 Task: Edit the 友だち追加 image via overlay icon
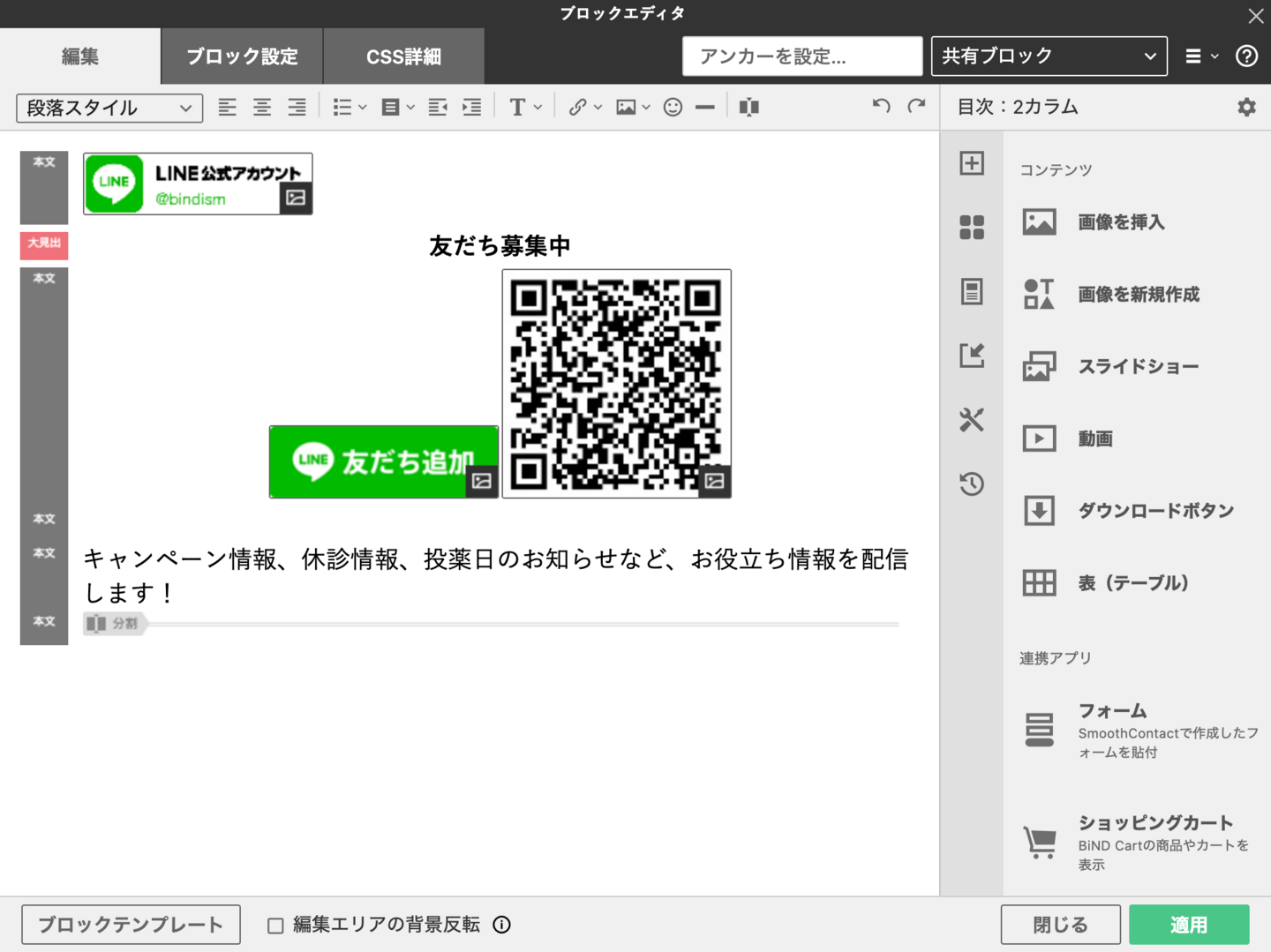pyautogui.click(x=482, y=481)
